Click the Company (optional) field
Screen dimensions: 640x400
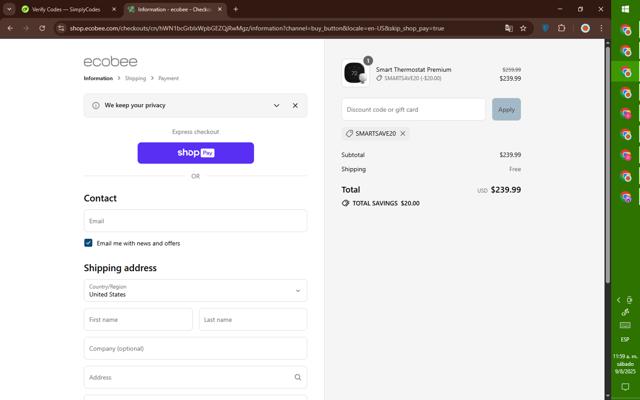[x=196, y=349]
